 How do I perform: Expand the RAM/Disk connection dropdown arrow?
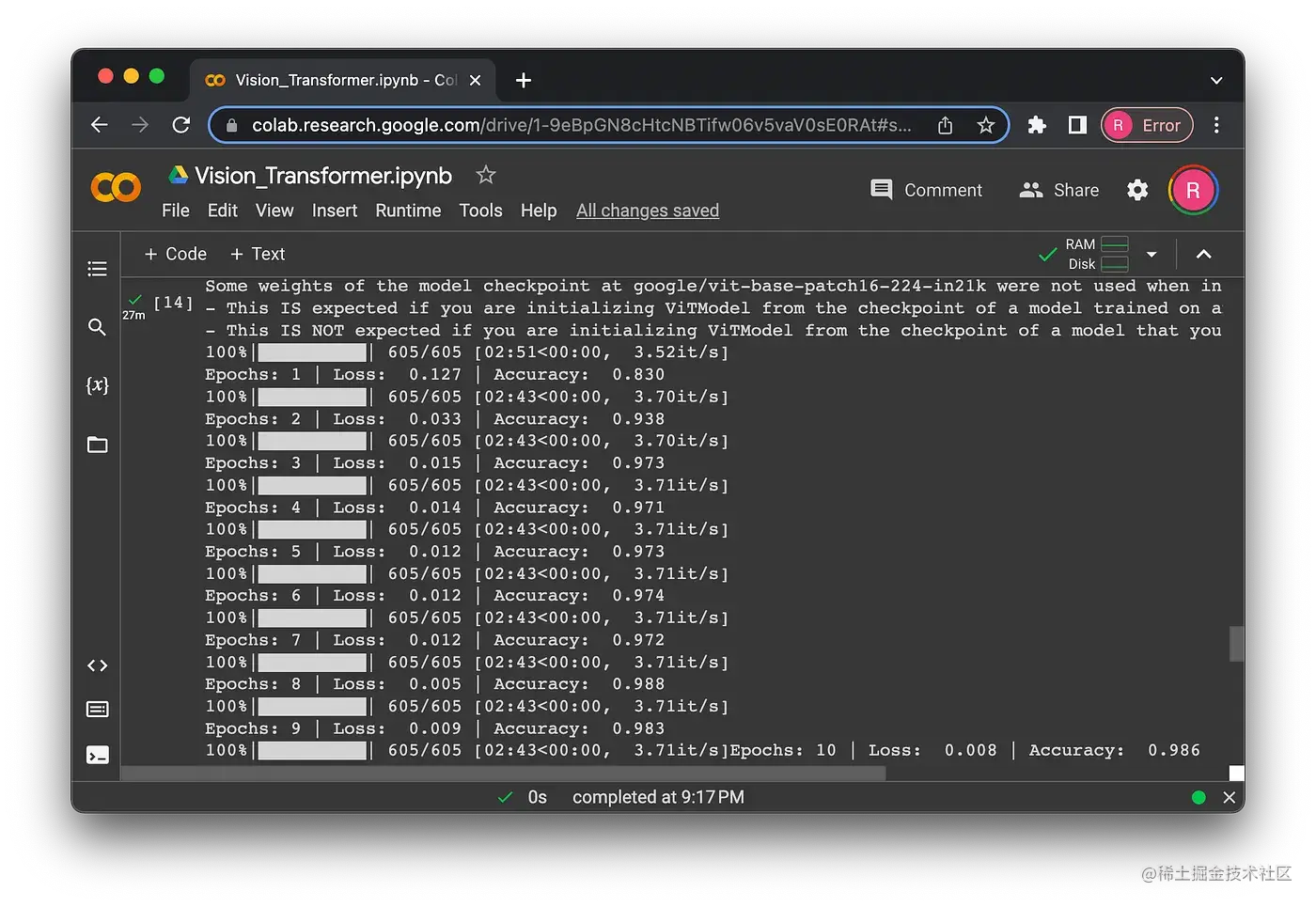click(1151, 254)
